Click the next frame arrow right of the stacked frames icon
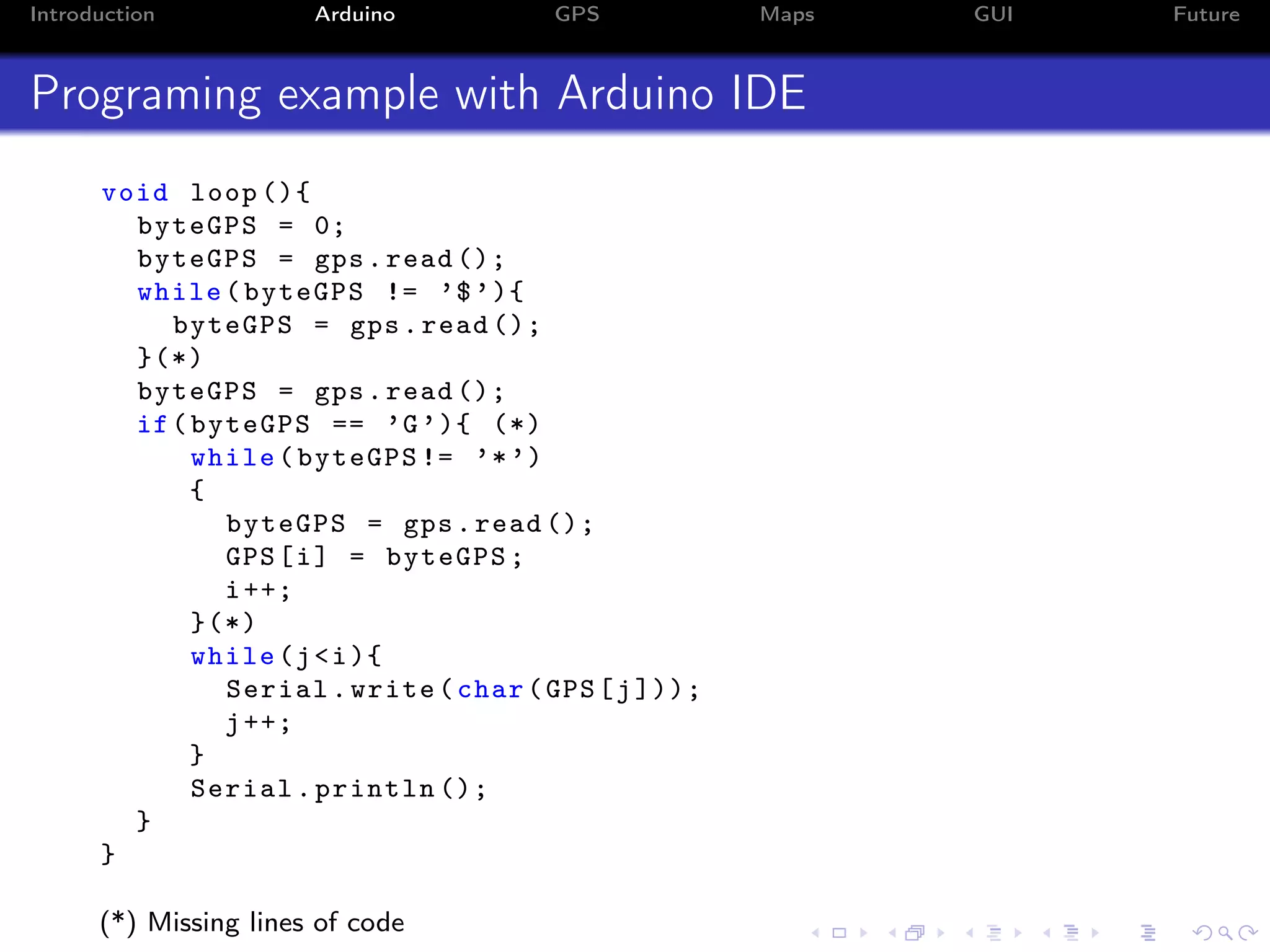 click(x=941, y=933)
